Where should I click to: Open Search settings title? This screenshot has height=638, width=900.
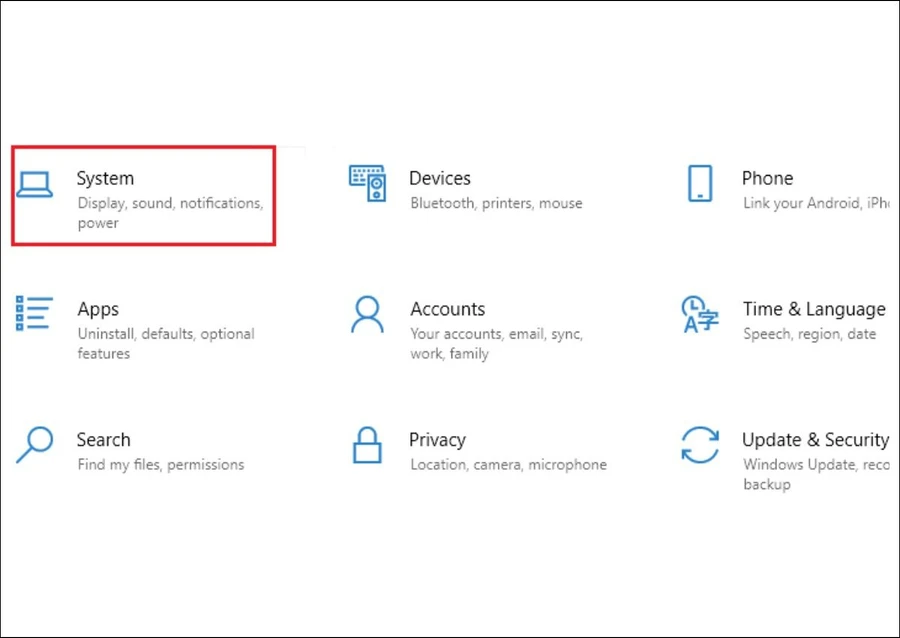click(x=103, y=440)
